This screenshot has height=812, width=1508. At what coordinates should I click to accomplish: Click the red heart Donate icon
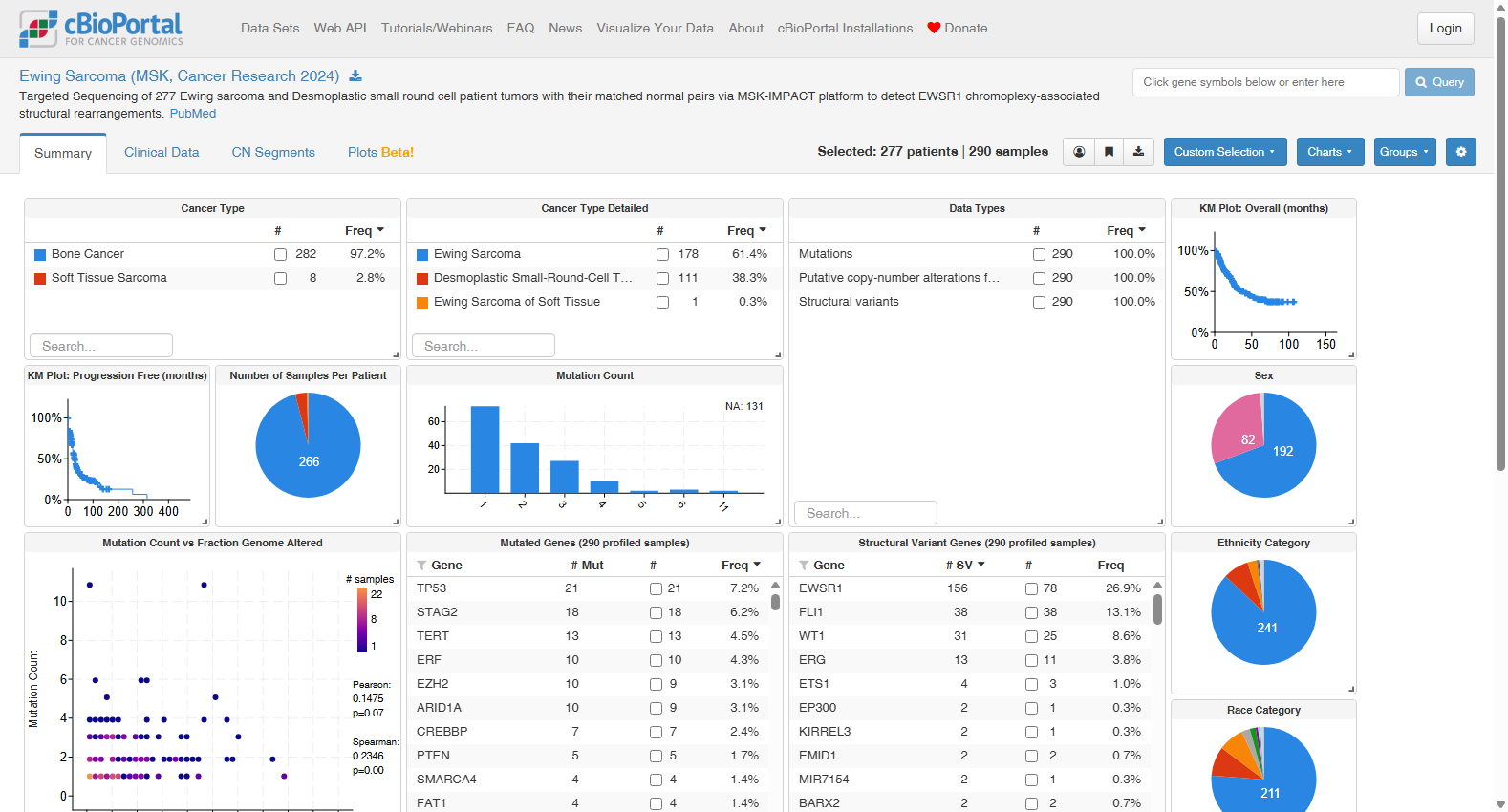934,28
